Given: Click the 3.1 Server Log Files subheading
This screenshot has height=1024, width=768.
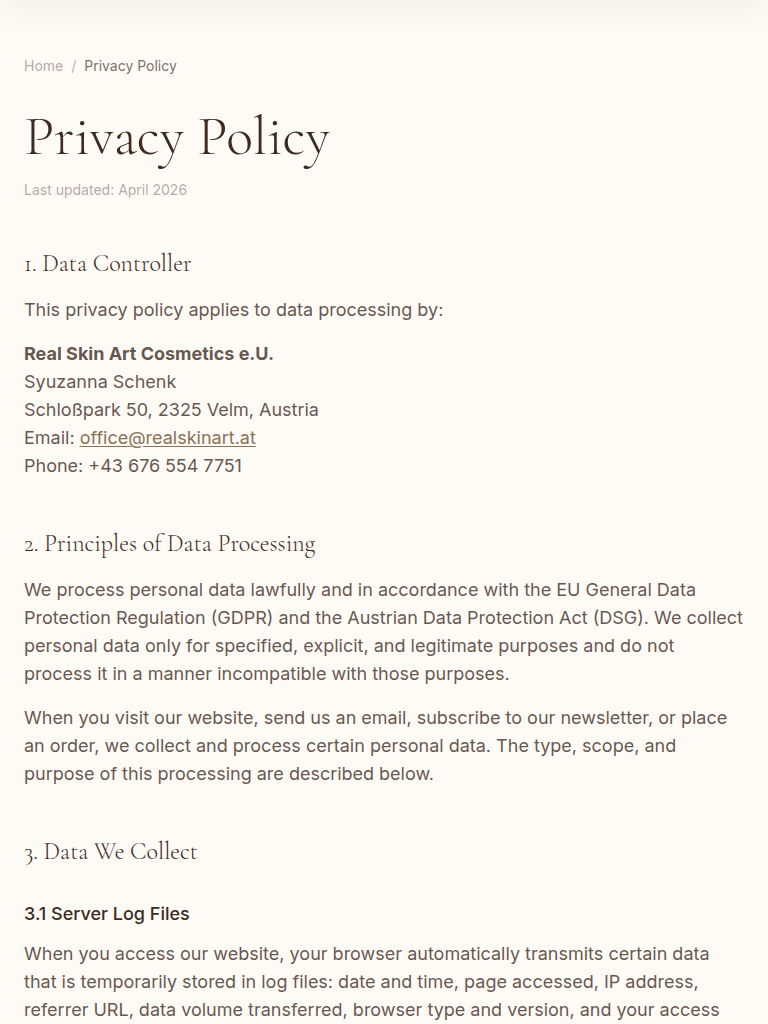Looking at the screenshot, I should pyautogui.click(x=107, y=914).
